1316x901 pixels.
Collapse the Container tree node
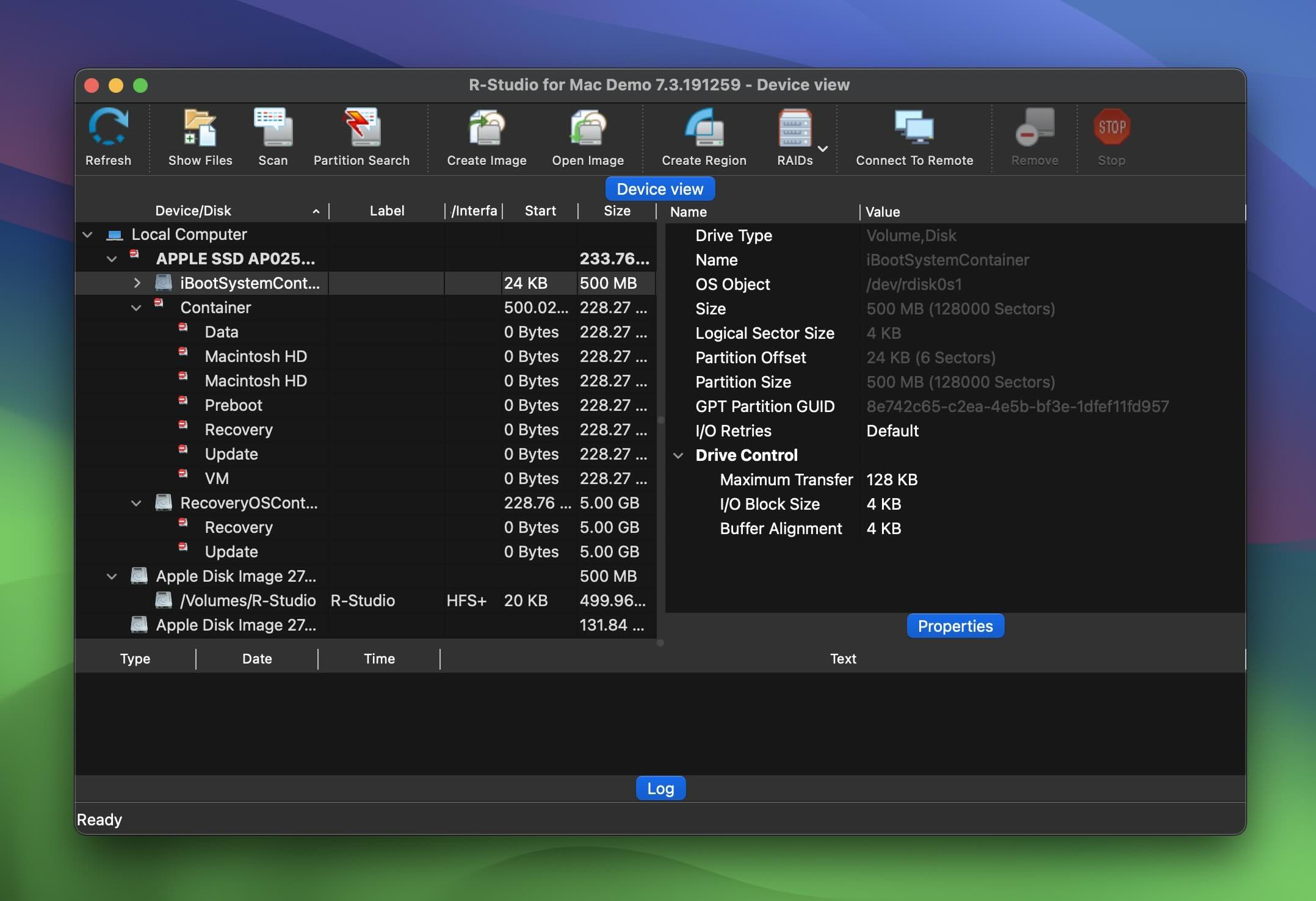pyautogui.click(x=136, y=308)
